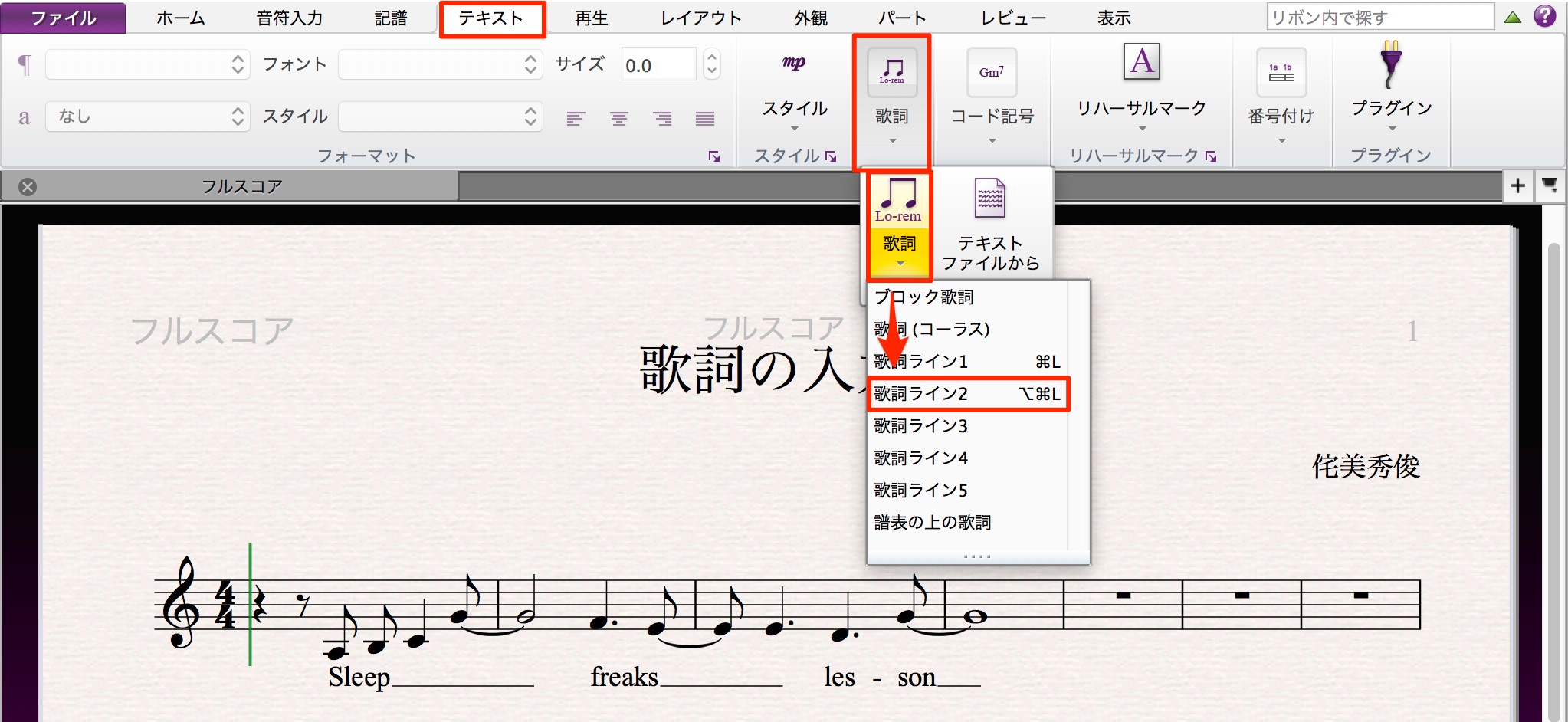The width and height of the screenshot is (1568, 722).
Task: Switch to the レイアウト ribbon tab
Action: pyautogui.click(x=701, y=18)
